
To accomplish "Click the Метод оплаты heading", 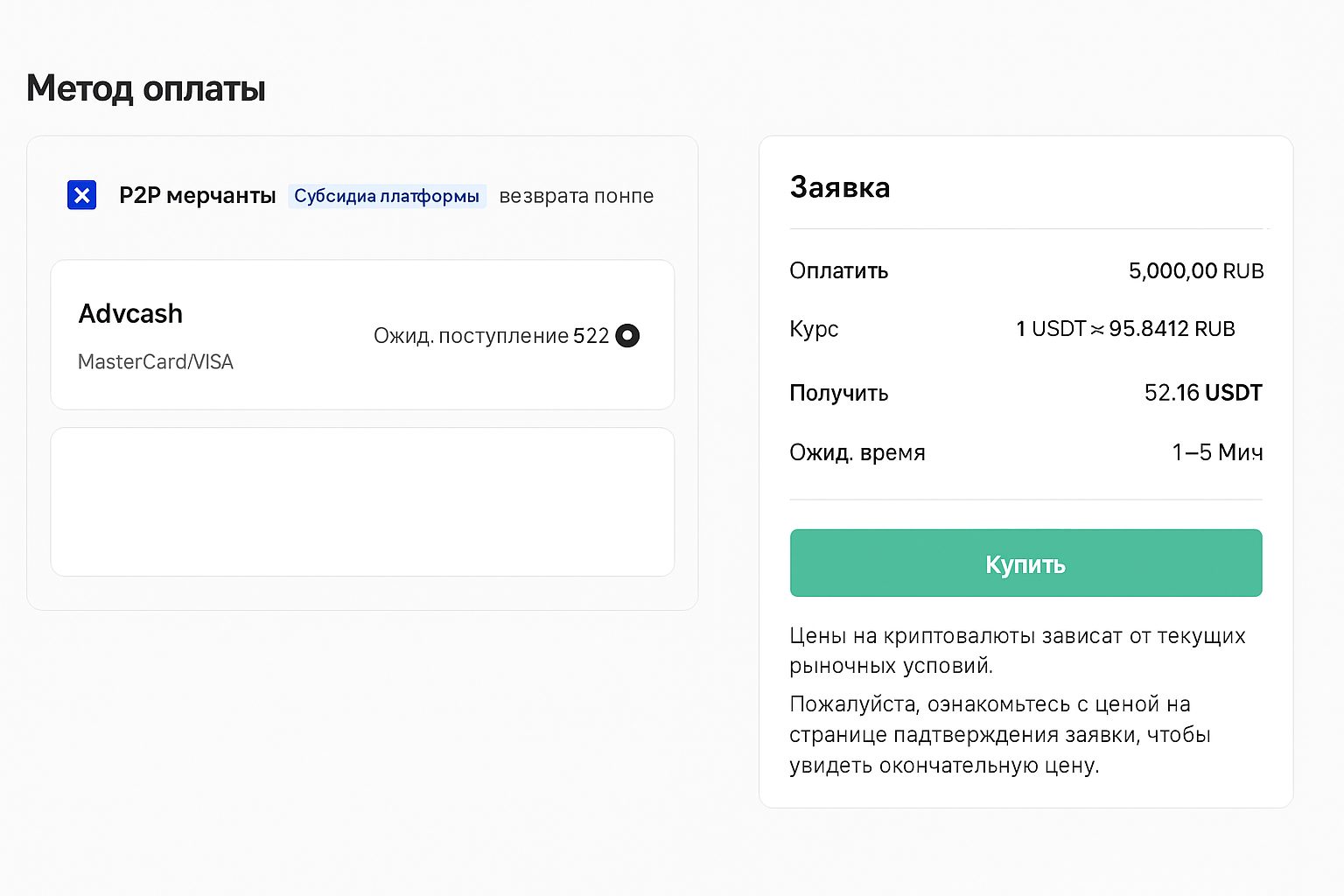I will pyautogui.click(x=146, y=88).
